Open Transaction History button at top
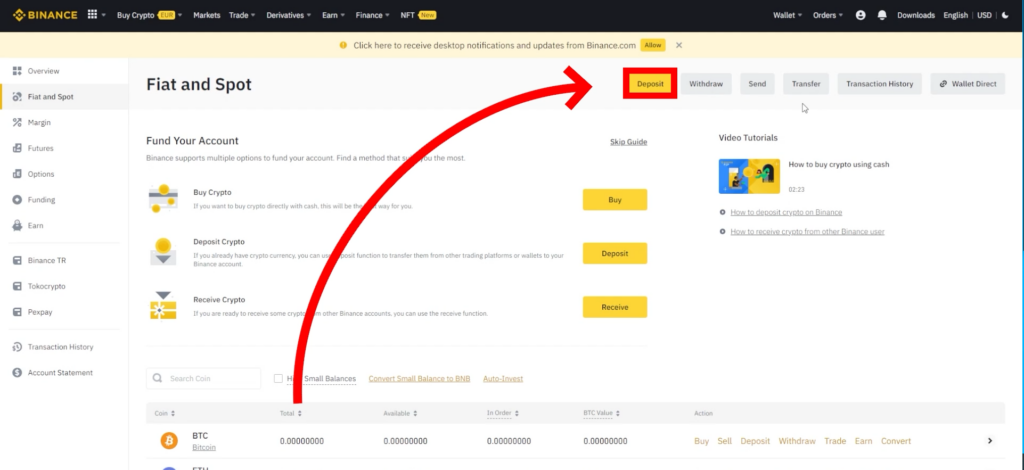1024x470 pixels. [880, 84]
